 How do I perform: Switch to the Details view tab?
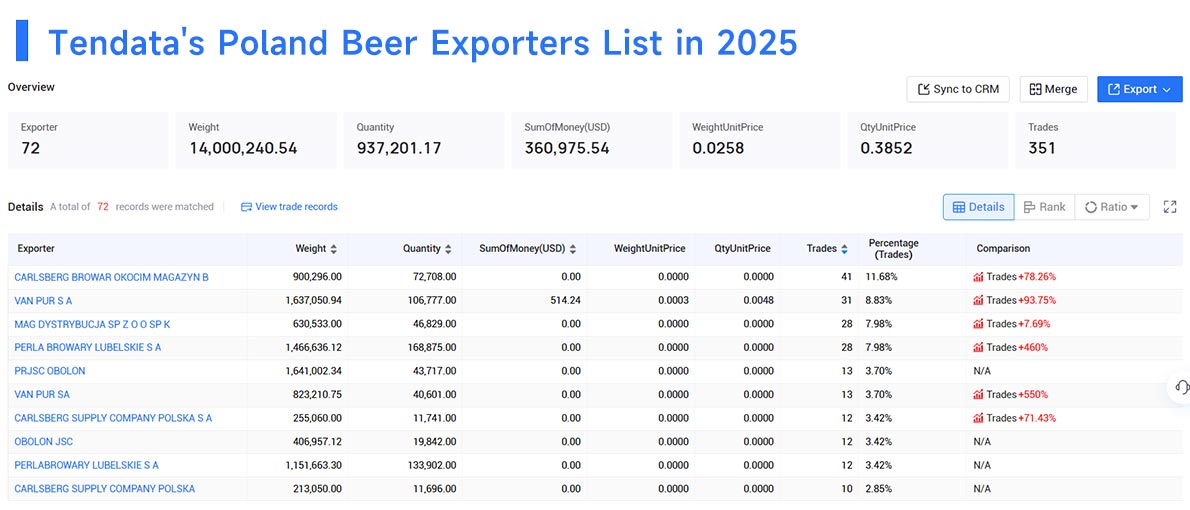pos(978,207)
